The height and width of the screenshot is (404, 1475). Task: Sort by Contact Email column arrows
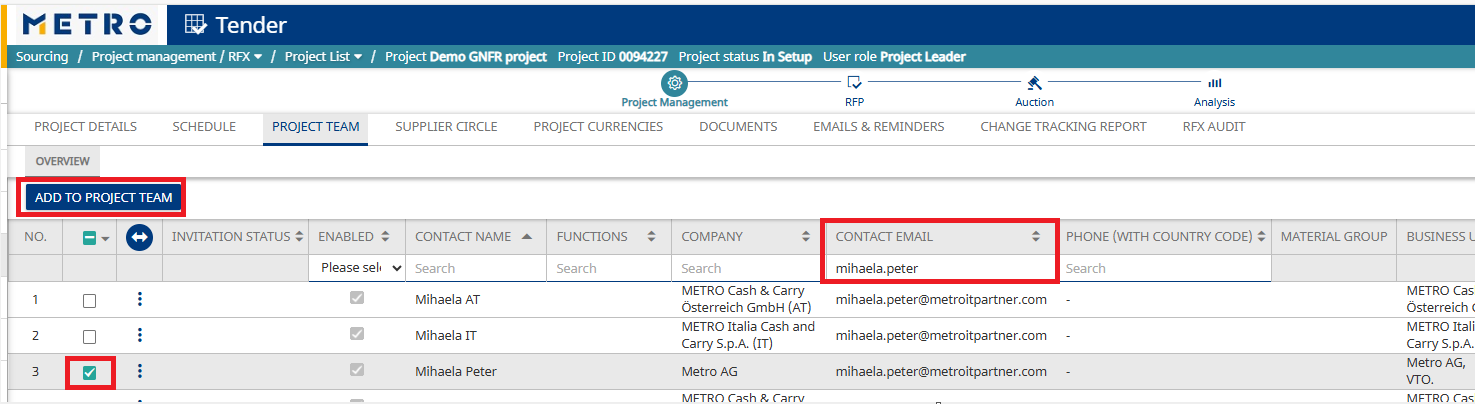(1036, 237)
